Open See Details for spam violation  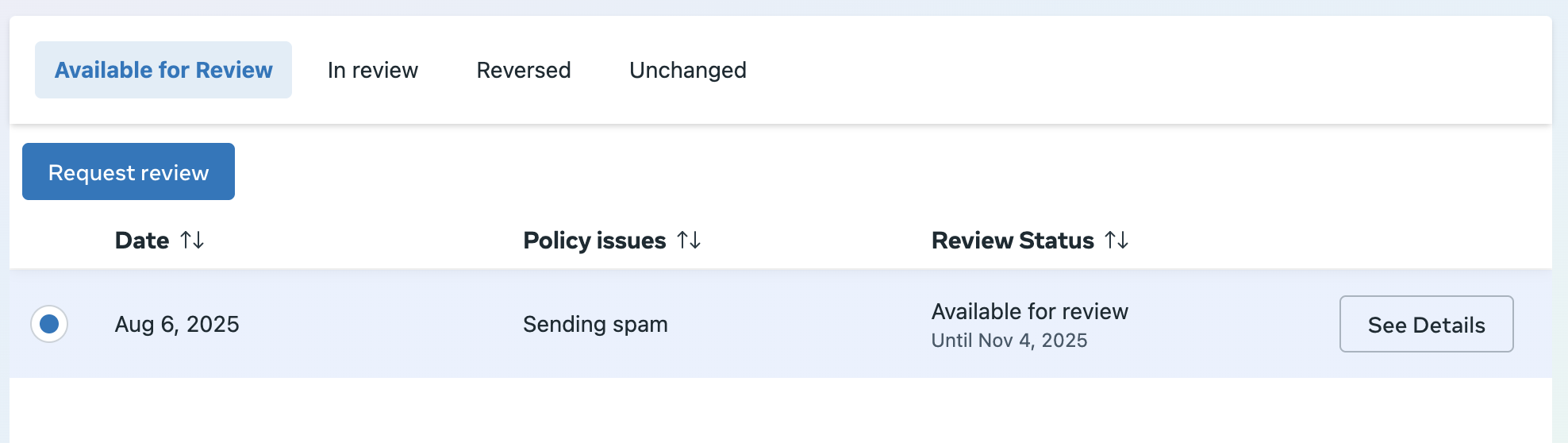pyautogui.click(x=1426, y=324)
